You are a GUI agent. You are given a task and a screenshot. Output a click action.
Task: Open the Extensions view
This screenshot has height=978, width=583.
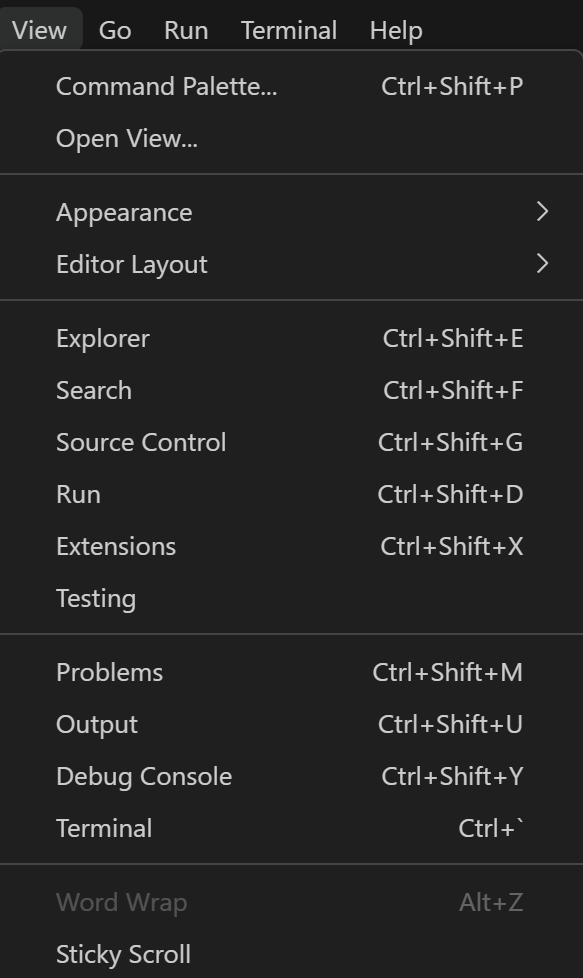click(115, 546)
